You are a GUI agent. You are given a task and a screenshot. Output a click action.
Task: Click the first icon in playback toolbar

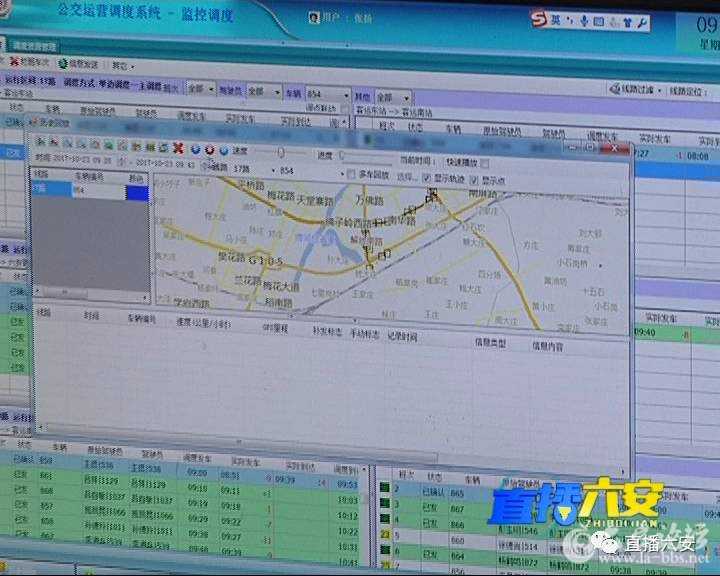click(40, 143)
